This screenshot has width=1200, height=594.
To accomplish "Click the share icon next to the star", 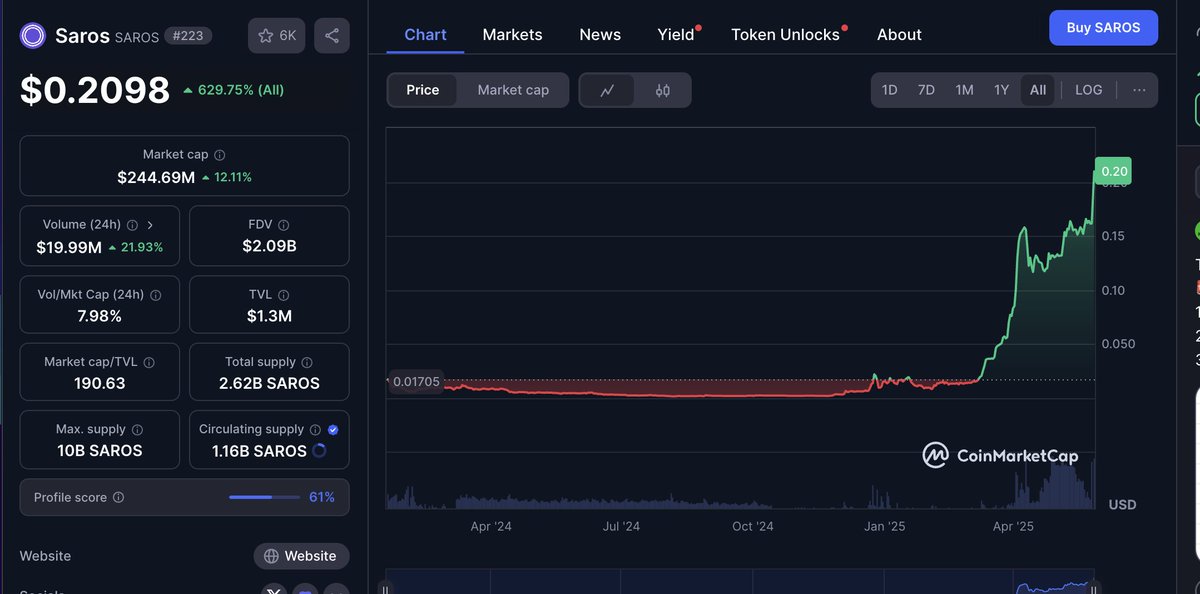I will tap(331, 35).
